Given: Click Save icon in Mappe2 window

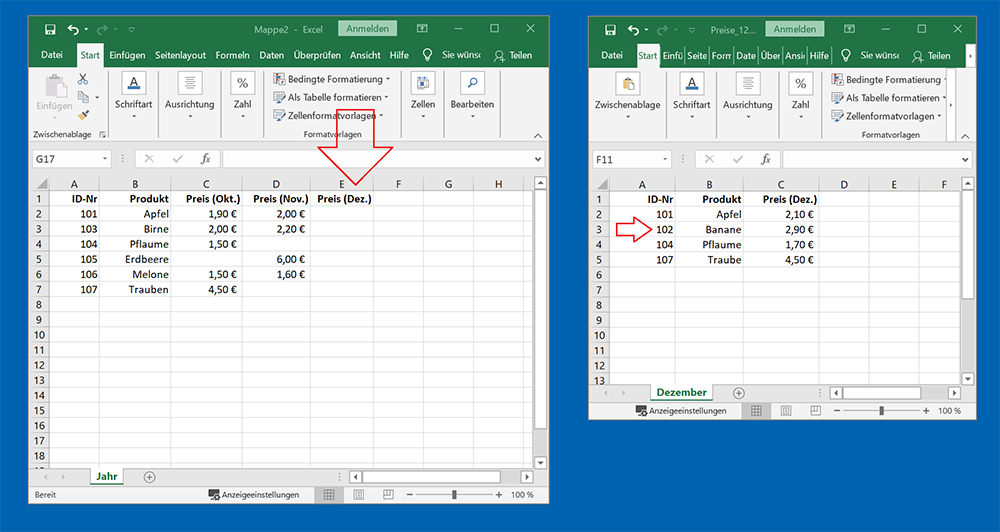Looking at the screenshot, I should tap(50, 29).
